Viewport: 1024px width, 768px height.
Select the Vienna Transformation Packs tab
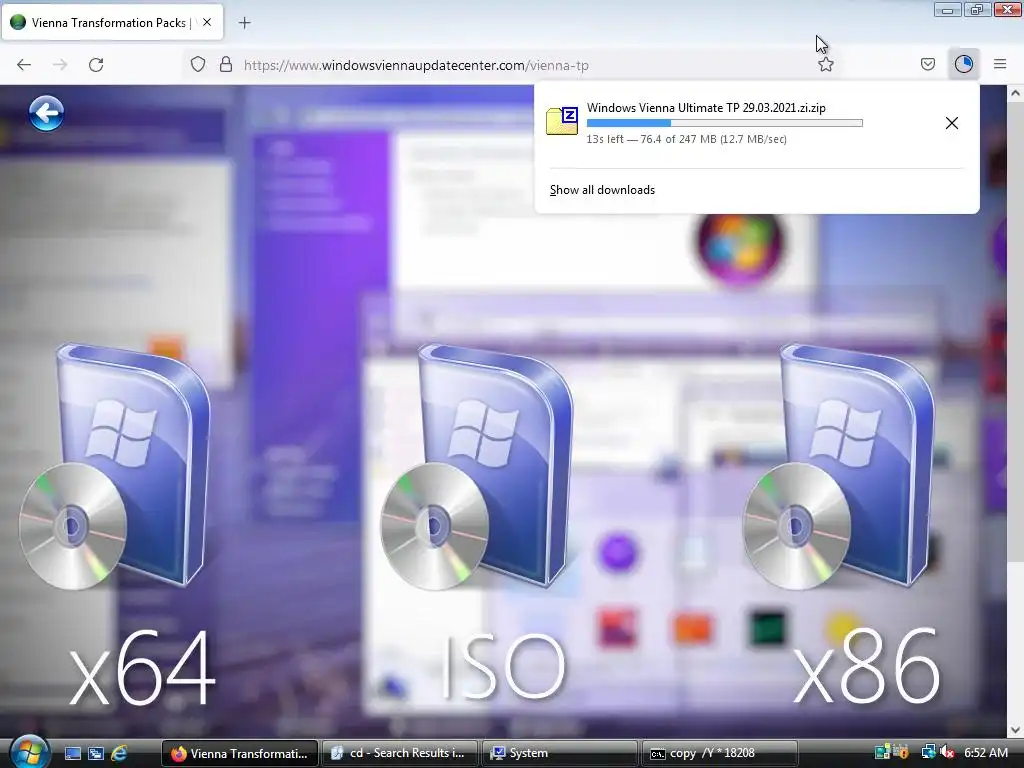point(112,22)
